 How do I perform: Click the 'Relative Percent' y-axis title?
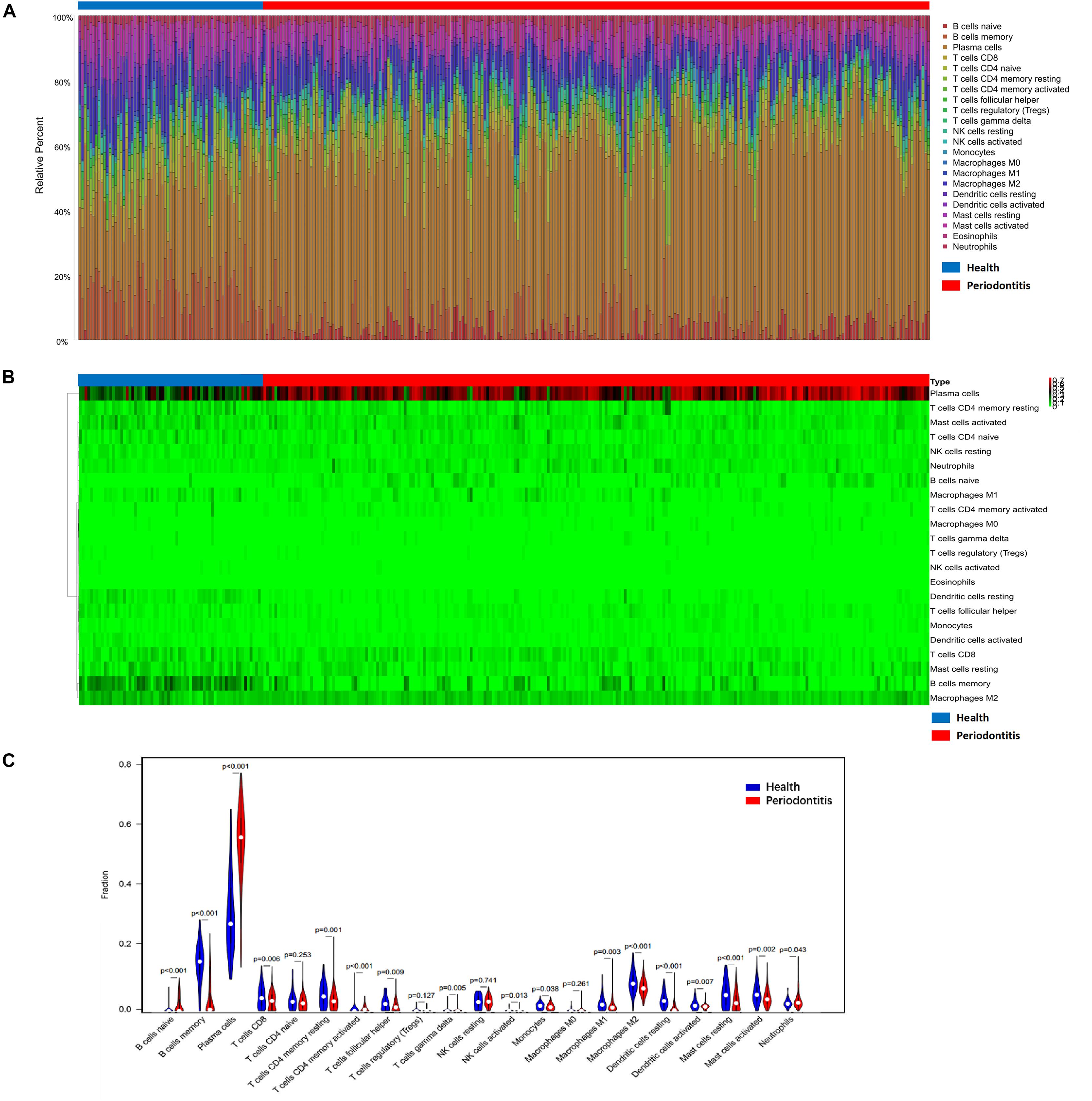[x=39, y=156]
